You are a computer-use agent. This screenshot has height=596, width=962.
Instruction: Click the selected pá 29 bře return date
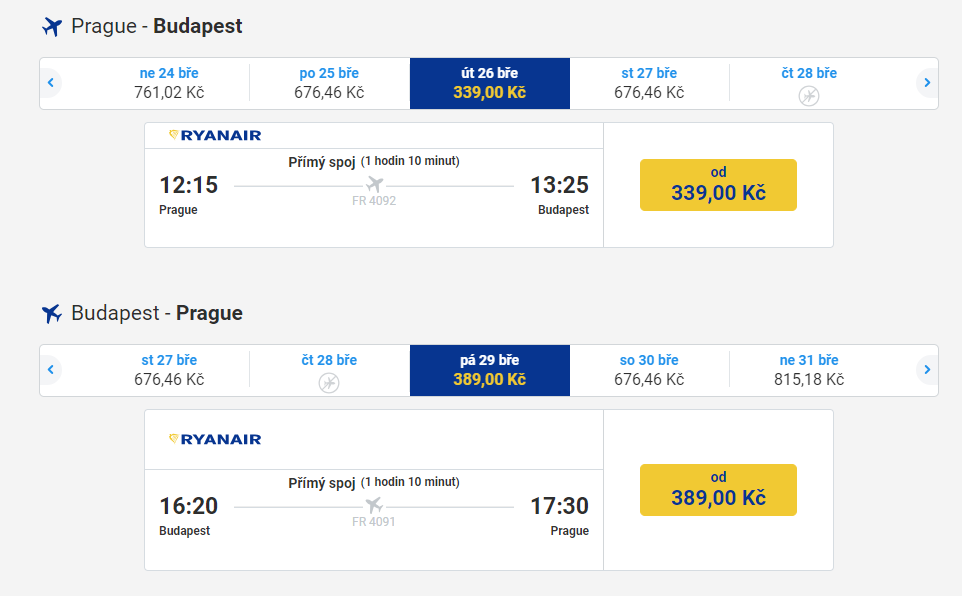(489, 370)
